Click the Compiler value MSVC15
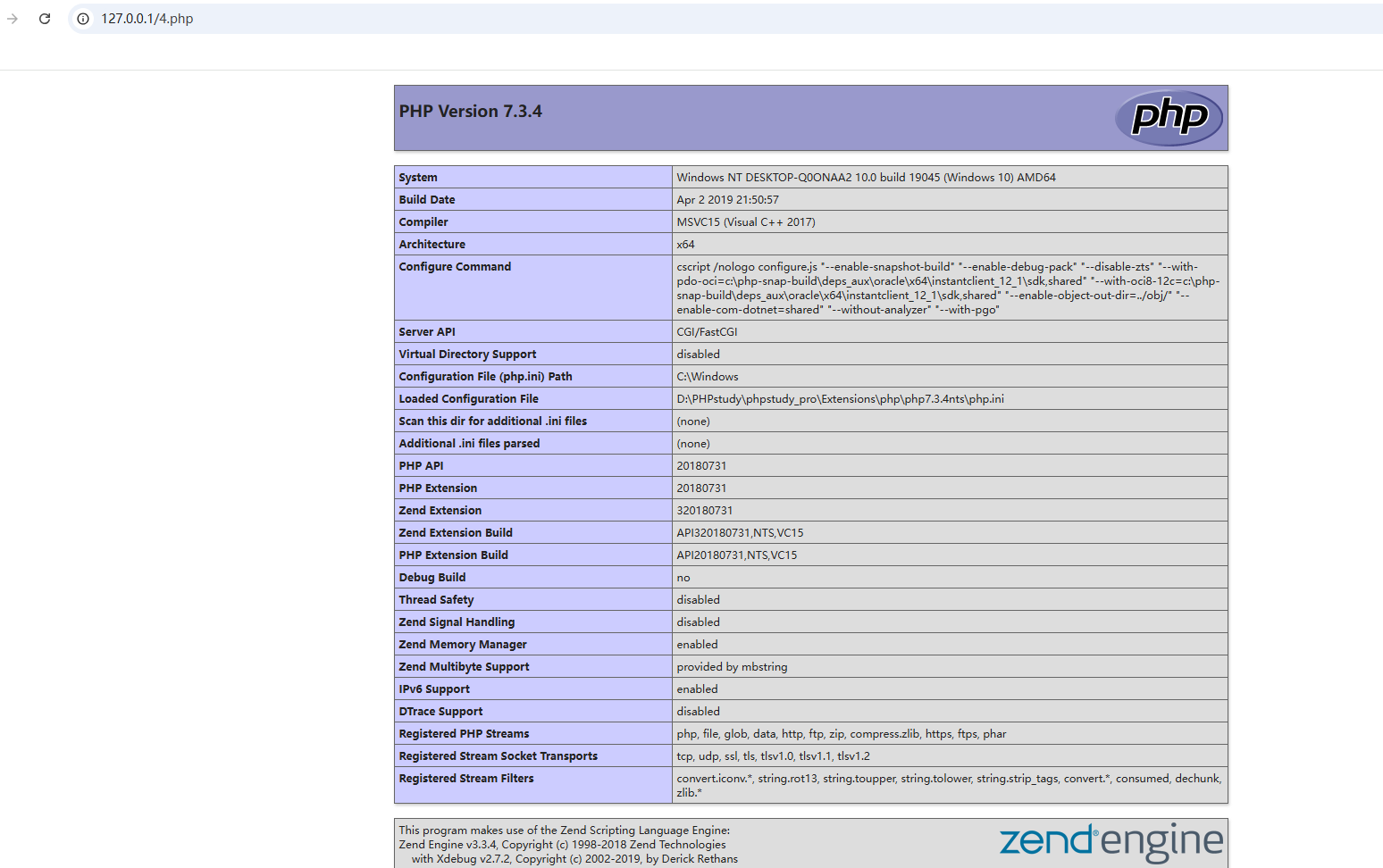 tap(745, 222)
